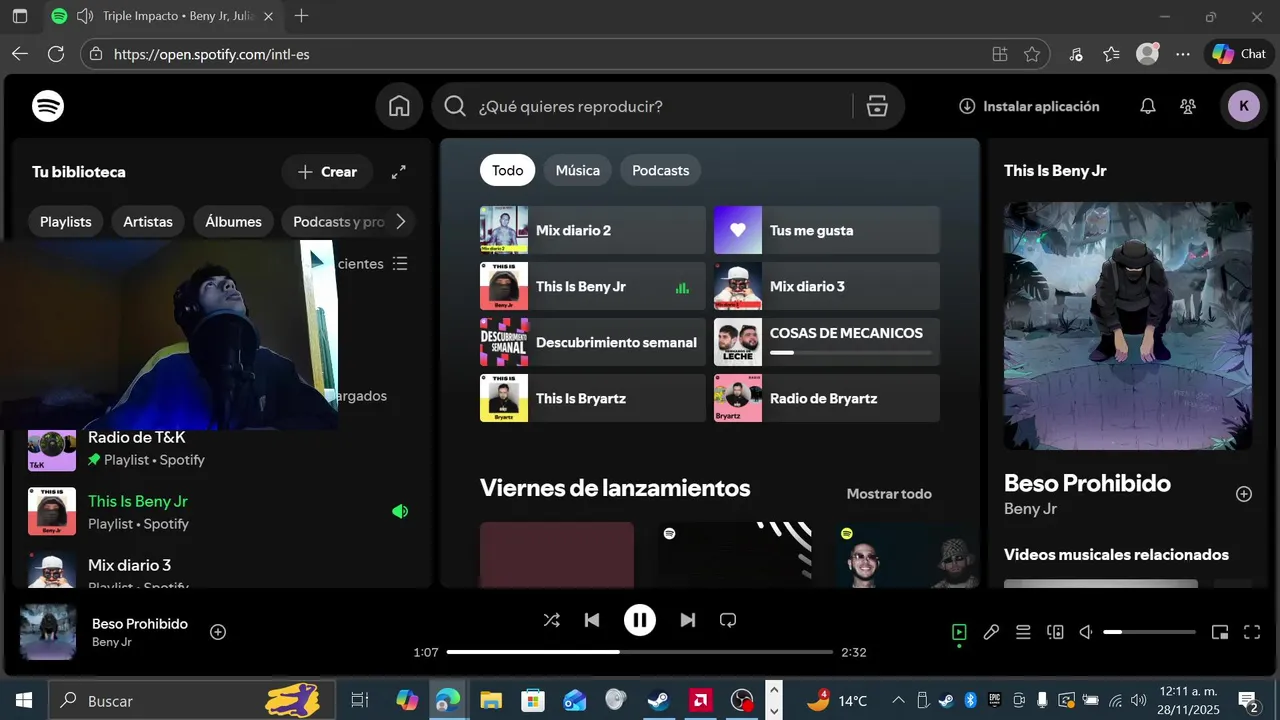
Task: Open Radio de T&K playlist in library
Action: [222, 448]
